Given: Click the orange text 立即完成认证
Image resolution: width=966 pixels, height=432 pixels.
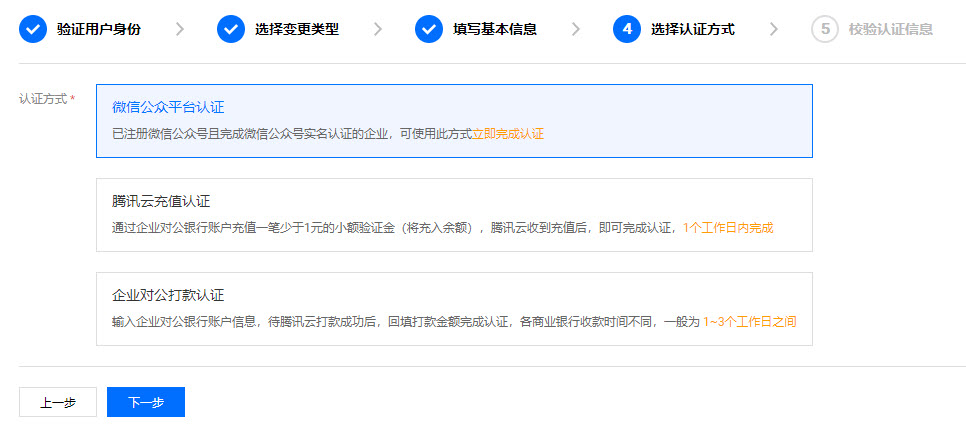Looking at the screenshot, I should point(508,134).
